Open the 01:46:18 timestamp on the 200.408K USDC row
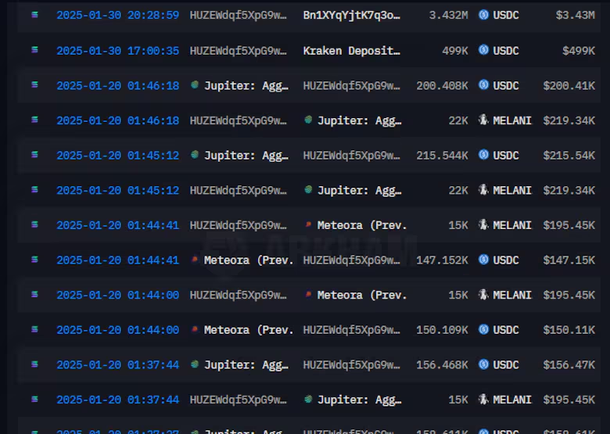This screenshot has width=610, height=434. (x=118, y=86)
